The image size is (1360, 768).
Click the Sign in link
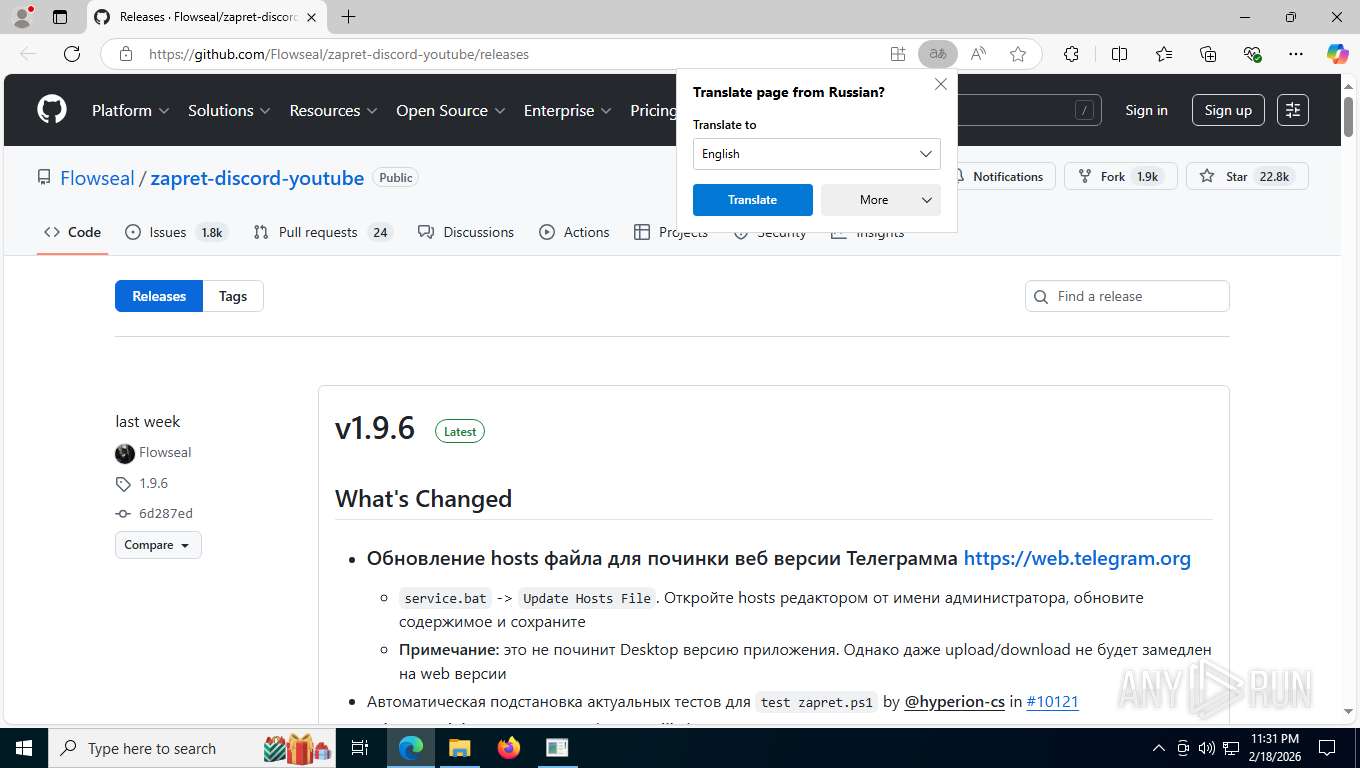tap(1146, 110)
